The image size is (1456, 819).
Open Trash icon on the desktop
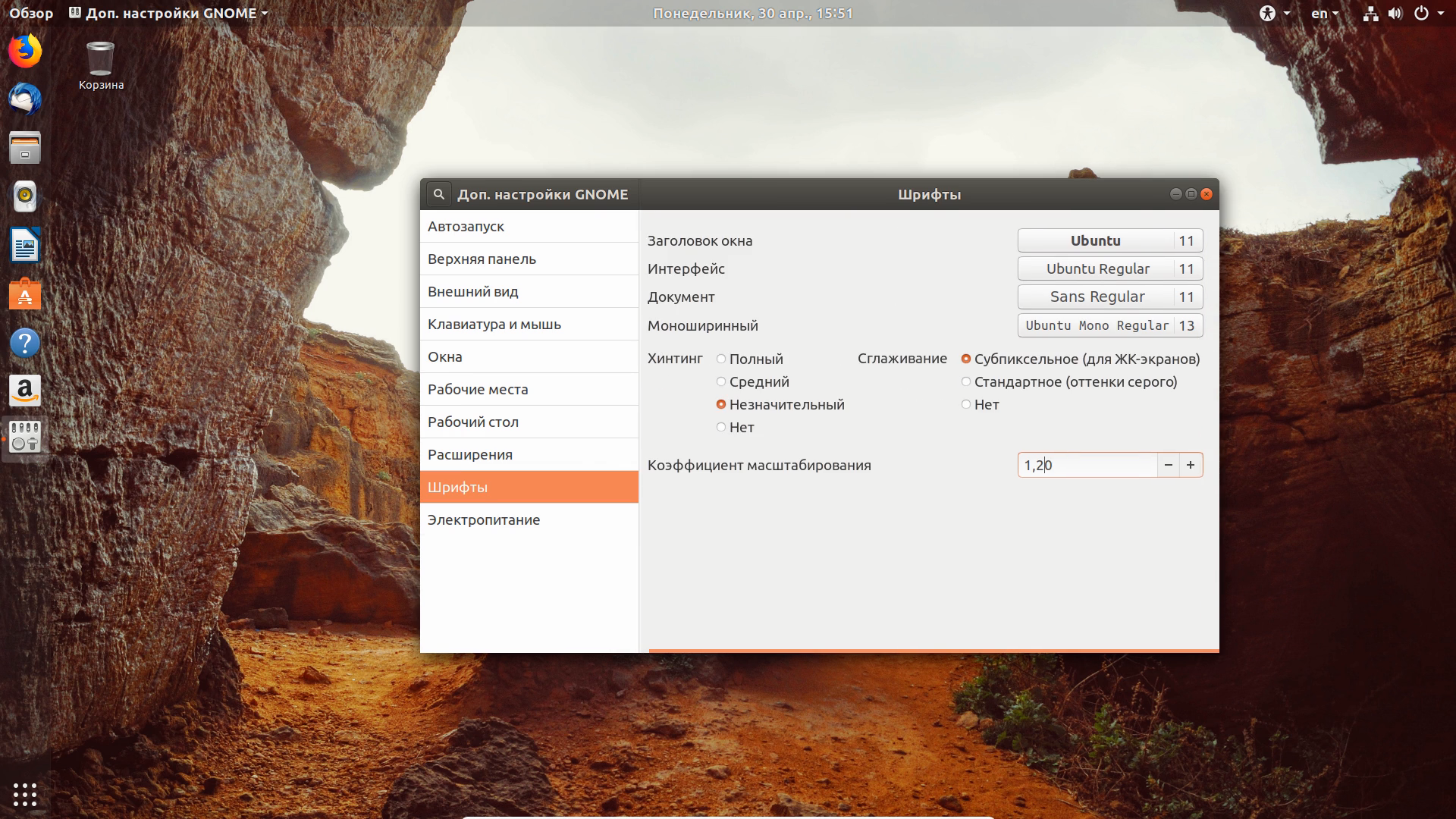101,67
